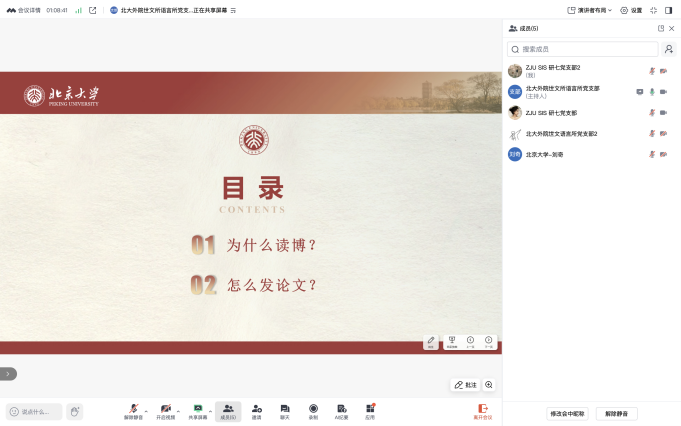
Task: Click the invite member icon beside search
Action: (669, 49)
